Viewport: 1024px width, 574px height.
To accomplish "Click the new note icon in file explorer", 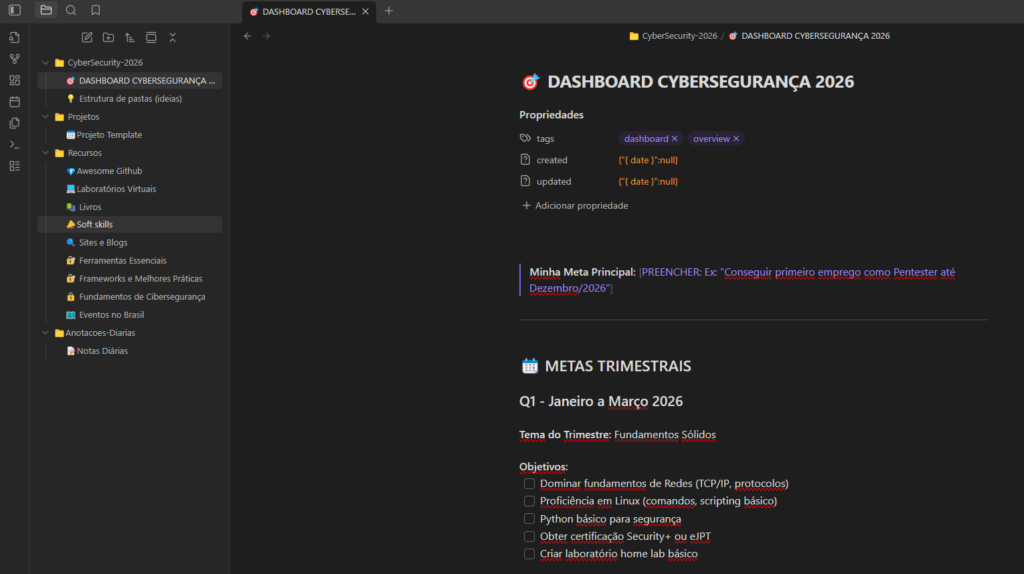I will 86,37.
